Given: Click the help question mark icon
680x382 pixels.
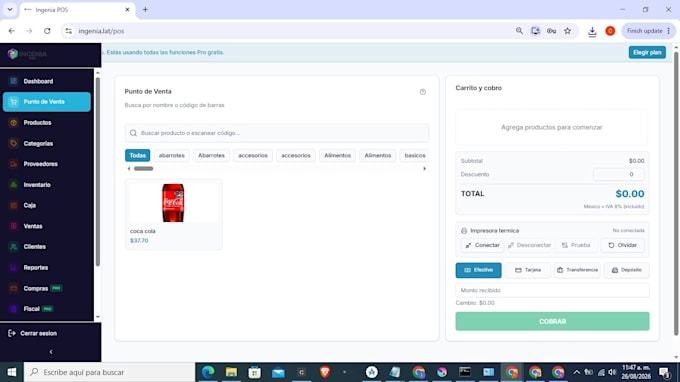Looking at the screenshot, I should pos(423,92).
